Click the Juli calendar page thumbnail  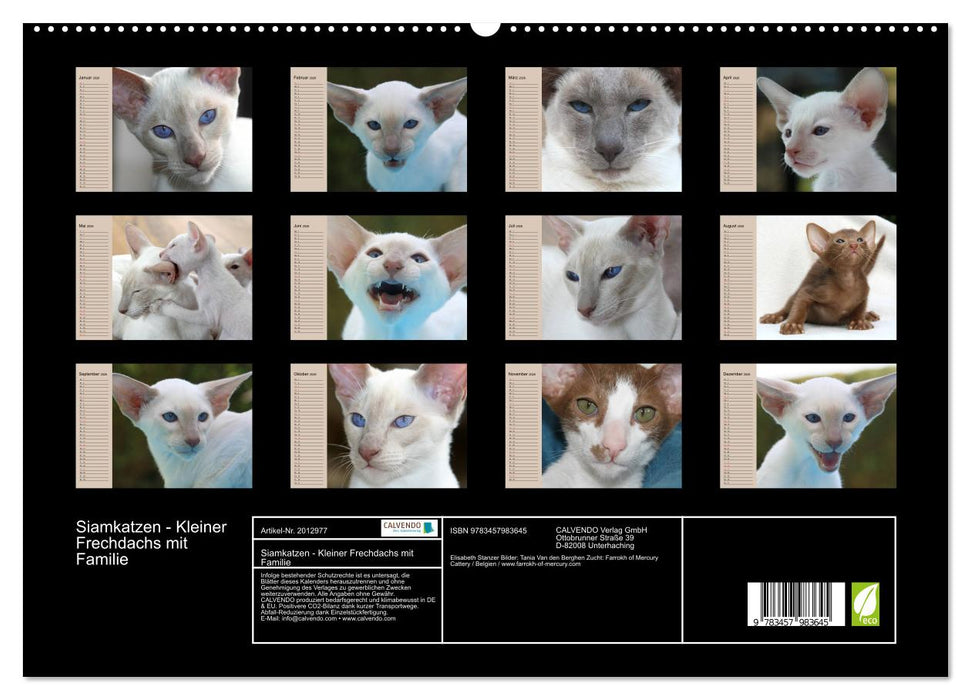point(593,278)
